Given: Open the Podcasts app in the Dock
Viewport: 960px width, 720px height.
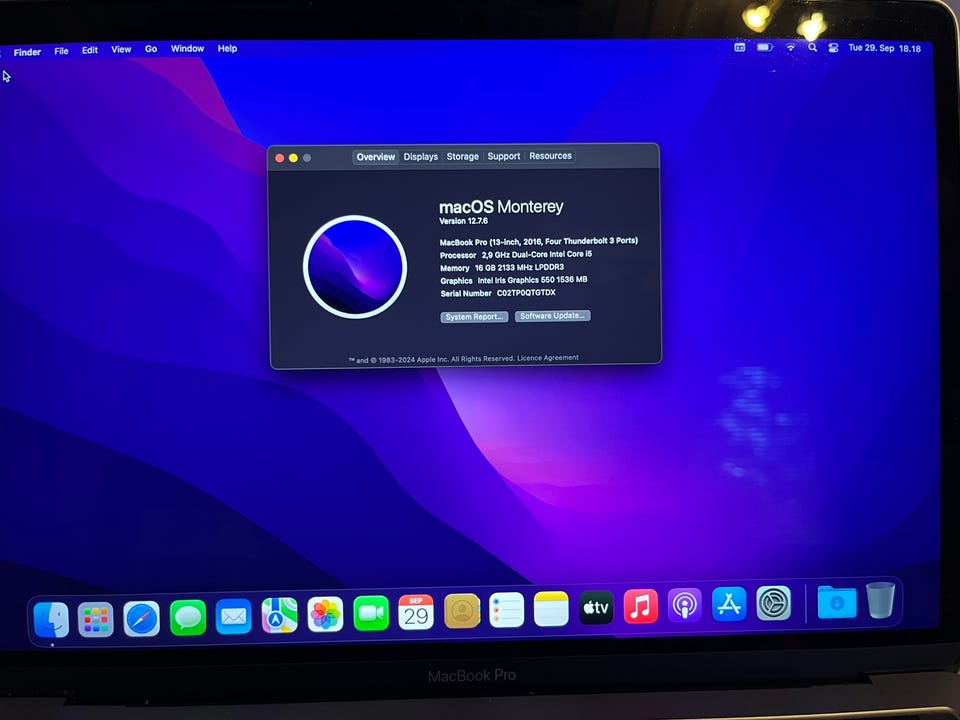Looking at the screenshot, I should (x=685, y=605).
